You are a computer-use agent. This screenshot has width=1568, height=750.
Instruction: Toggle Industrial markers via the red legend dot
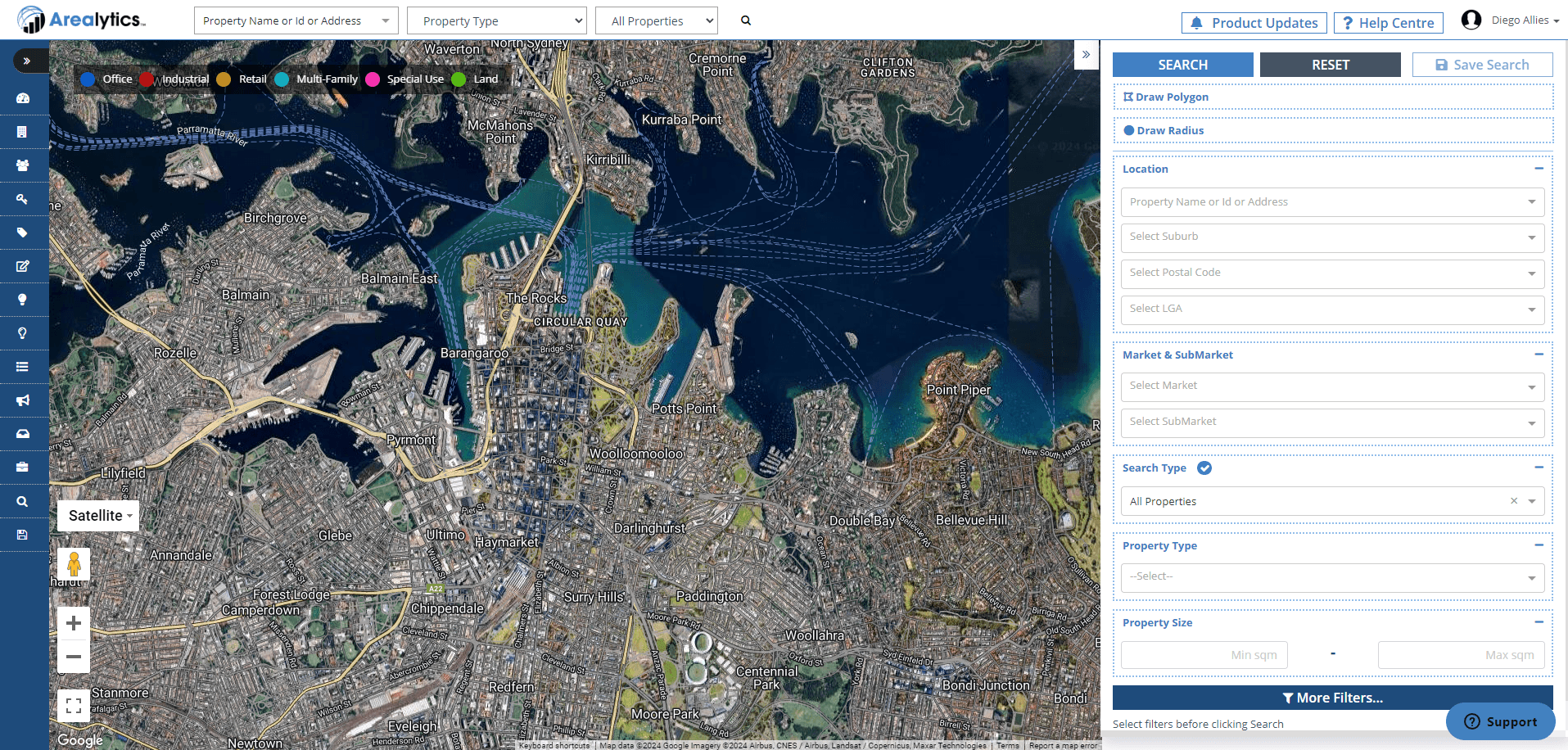[x=147, y=79]
